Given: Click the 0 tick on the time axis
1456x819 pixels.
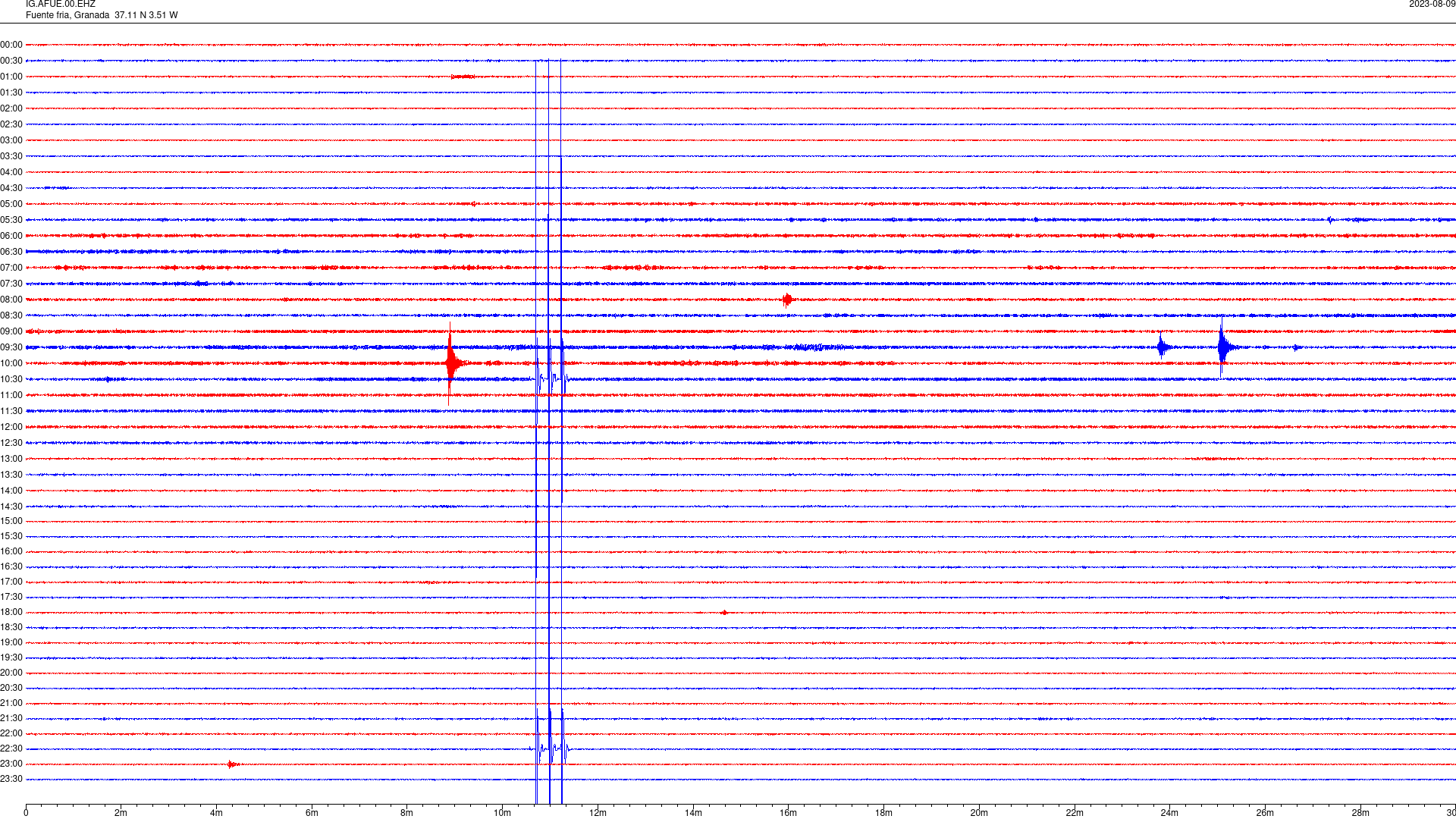Looking at the screenshot, I should coord(26,813).
